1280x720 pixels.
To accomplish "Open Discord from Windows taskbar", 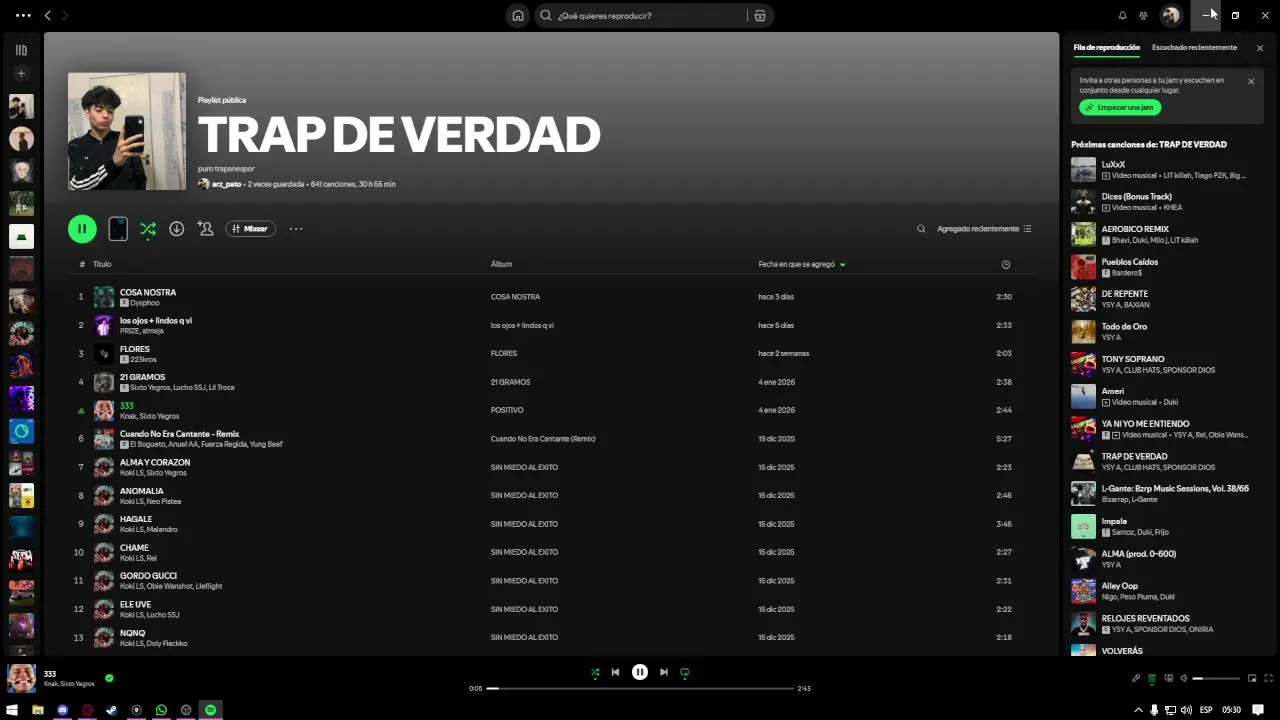I will [x=63, y=710].
